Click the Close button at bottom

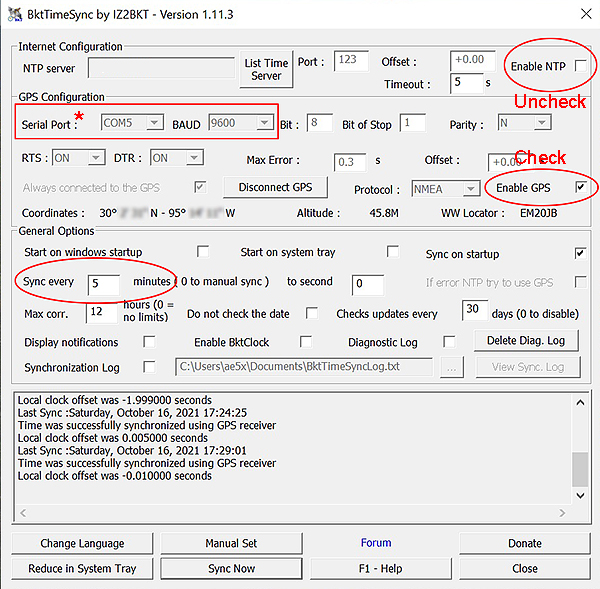pos(525,569)
